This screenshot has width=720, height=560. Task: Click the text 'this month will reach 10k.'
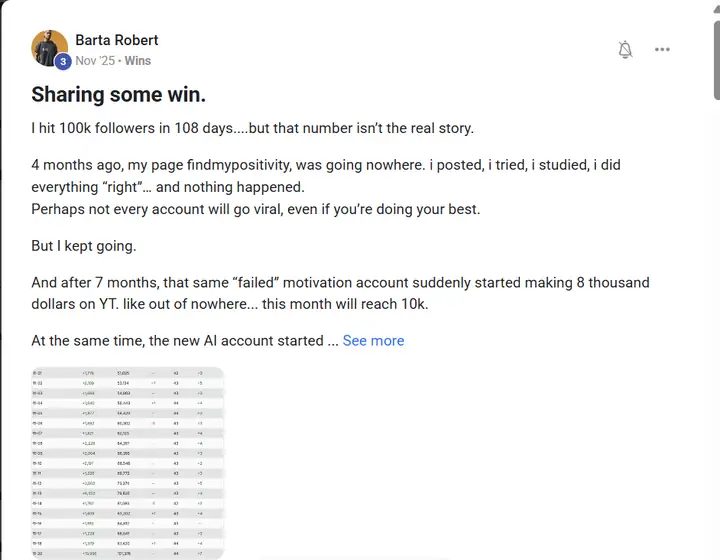[x=345, y=304]
